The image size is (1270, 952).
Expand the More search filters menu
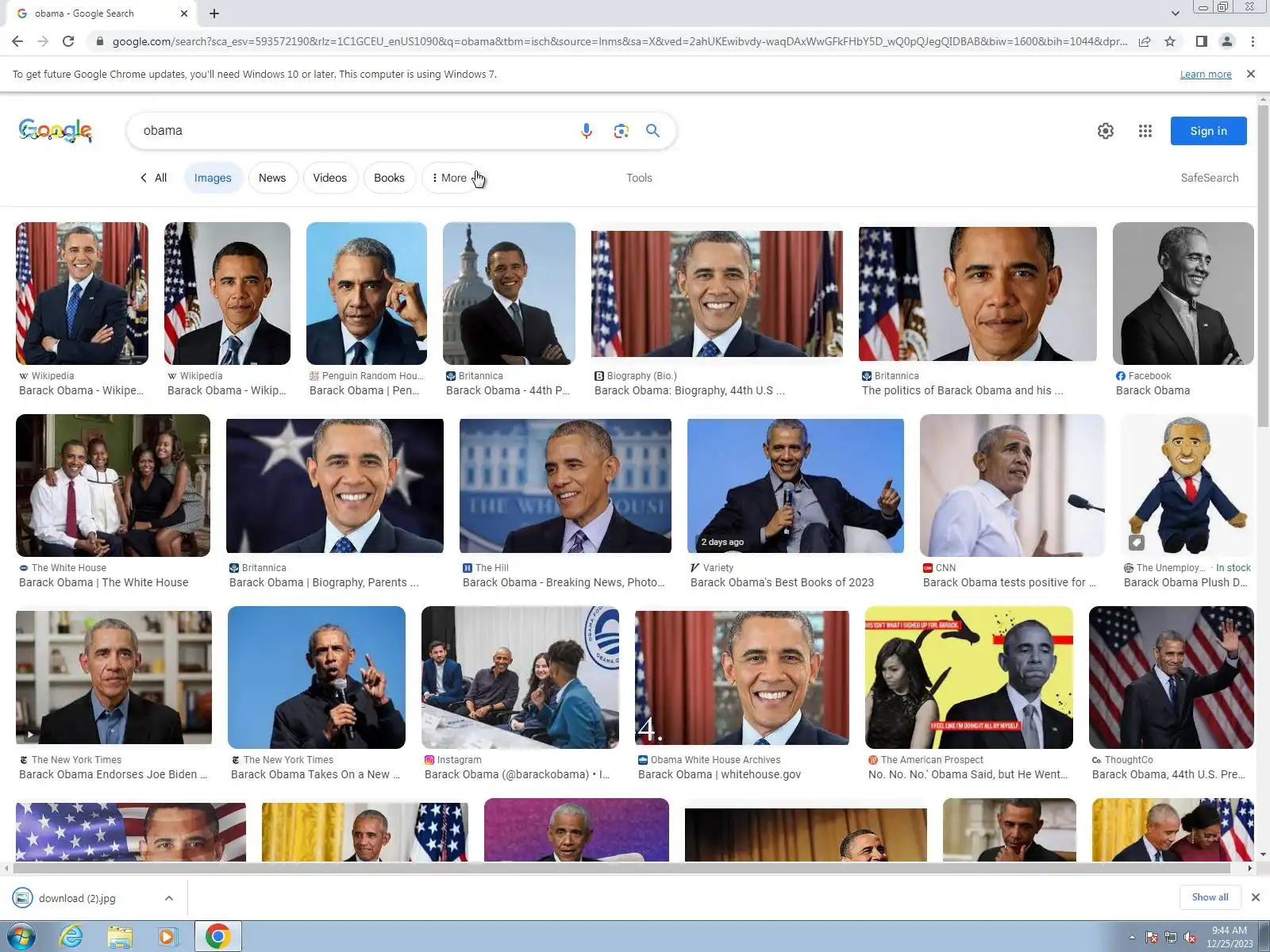(449, 178)
